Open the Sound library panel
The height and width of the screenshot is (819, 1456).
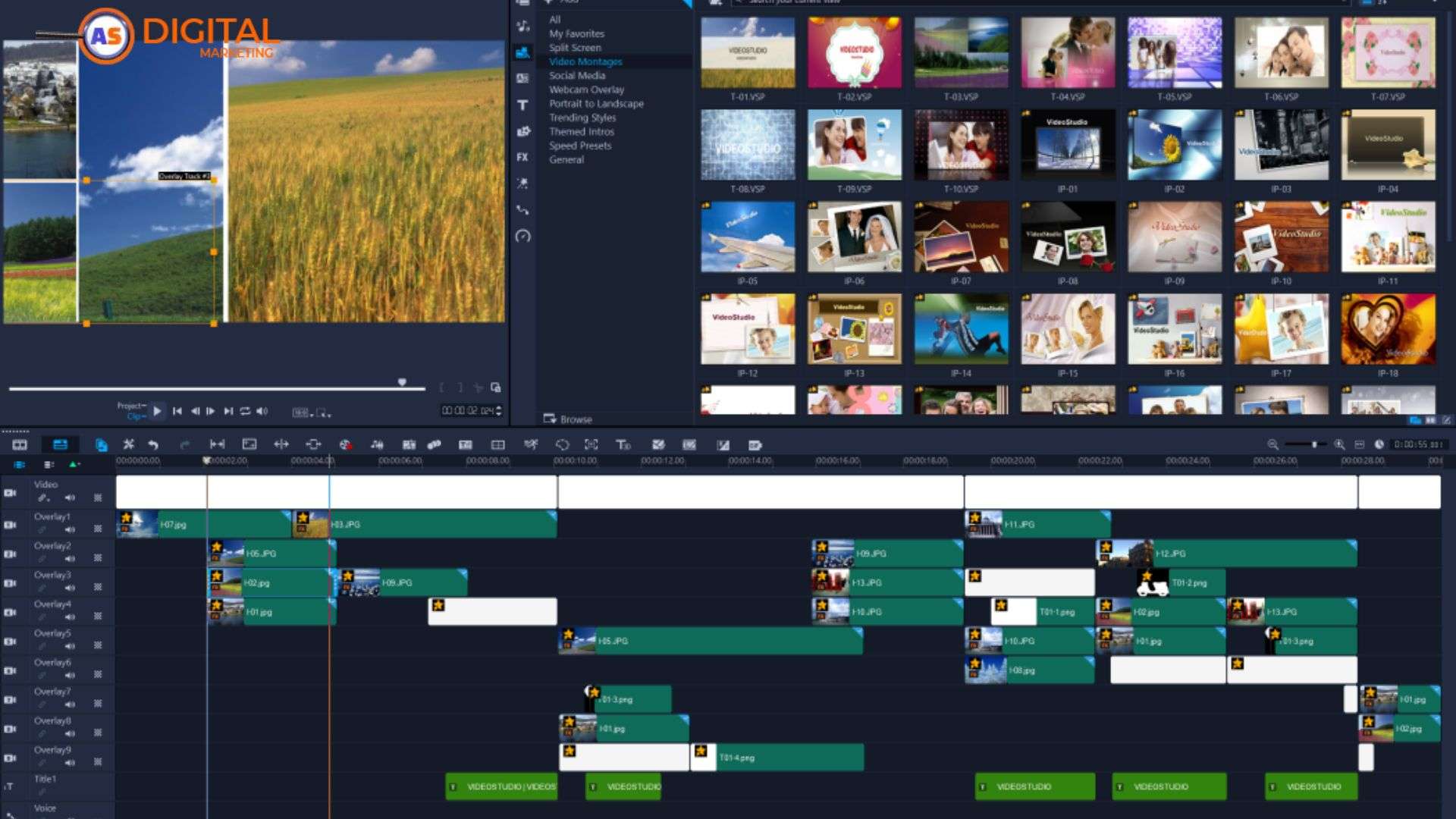tap(522, 27)
